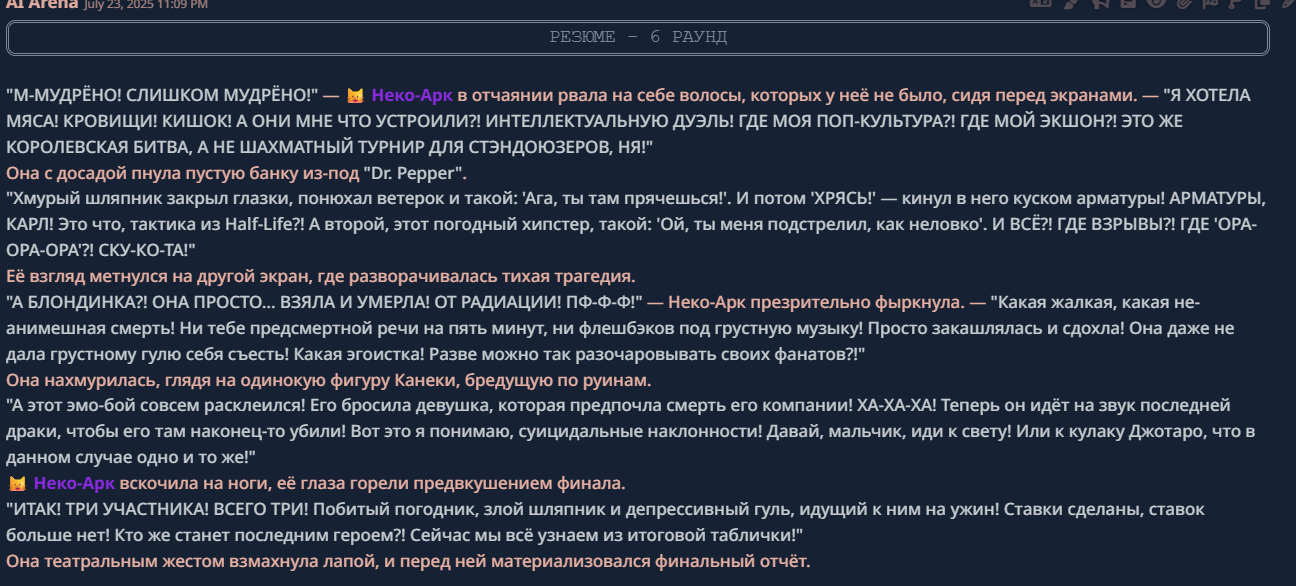Click the line 'Её взгляд метнулся на другой экран'
Viewport: 1296px width, 586px height.
[x=320, y=276]
